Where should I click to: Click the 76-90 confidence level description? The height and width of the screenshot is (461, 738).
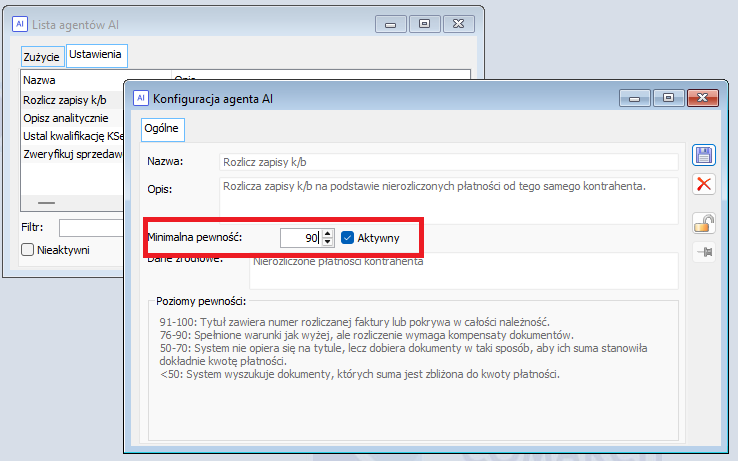pos(367,335)
